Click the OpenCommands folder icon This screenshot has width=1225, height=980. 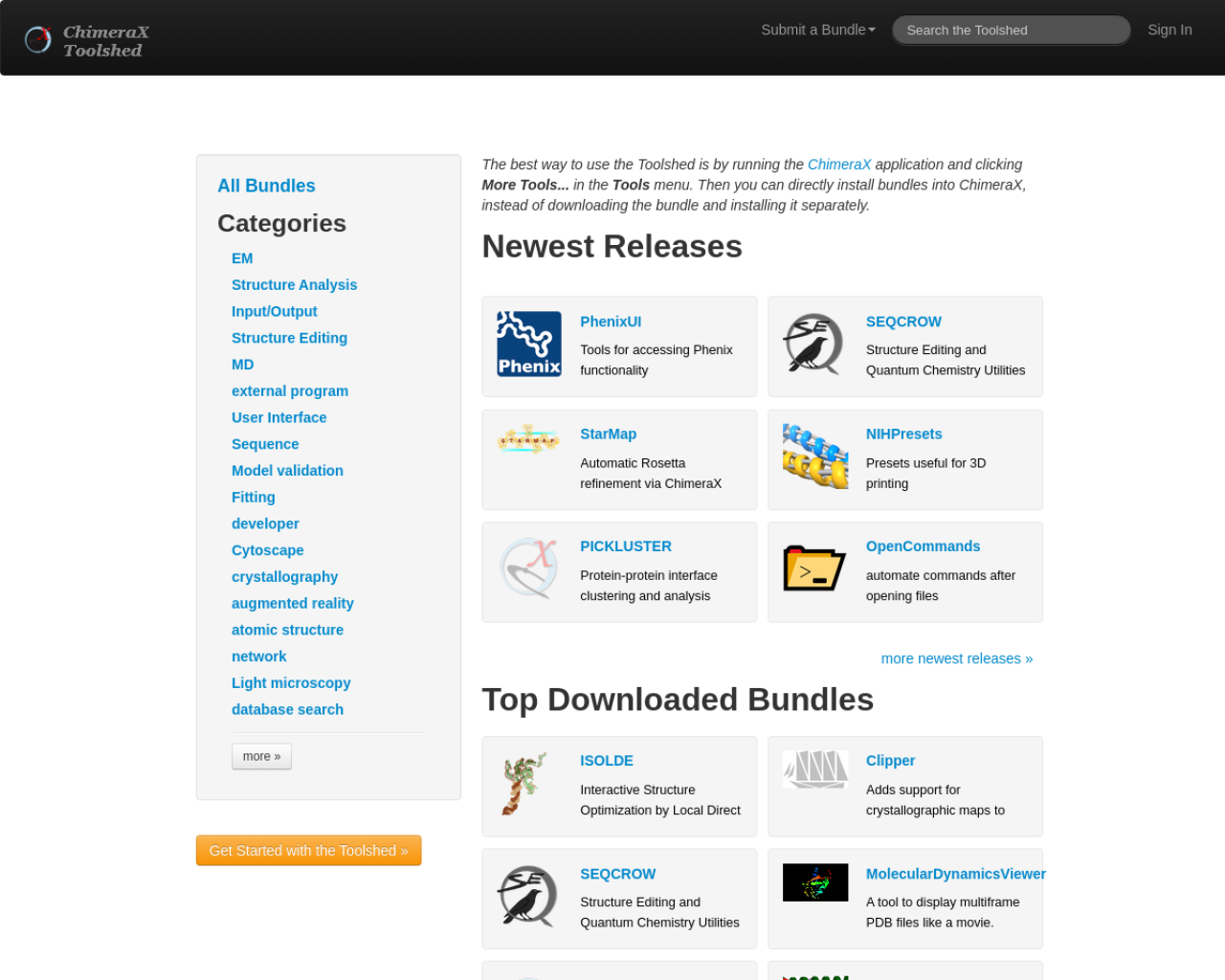coord(814,568)
